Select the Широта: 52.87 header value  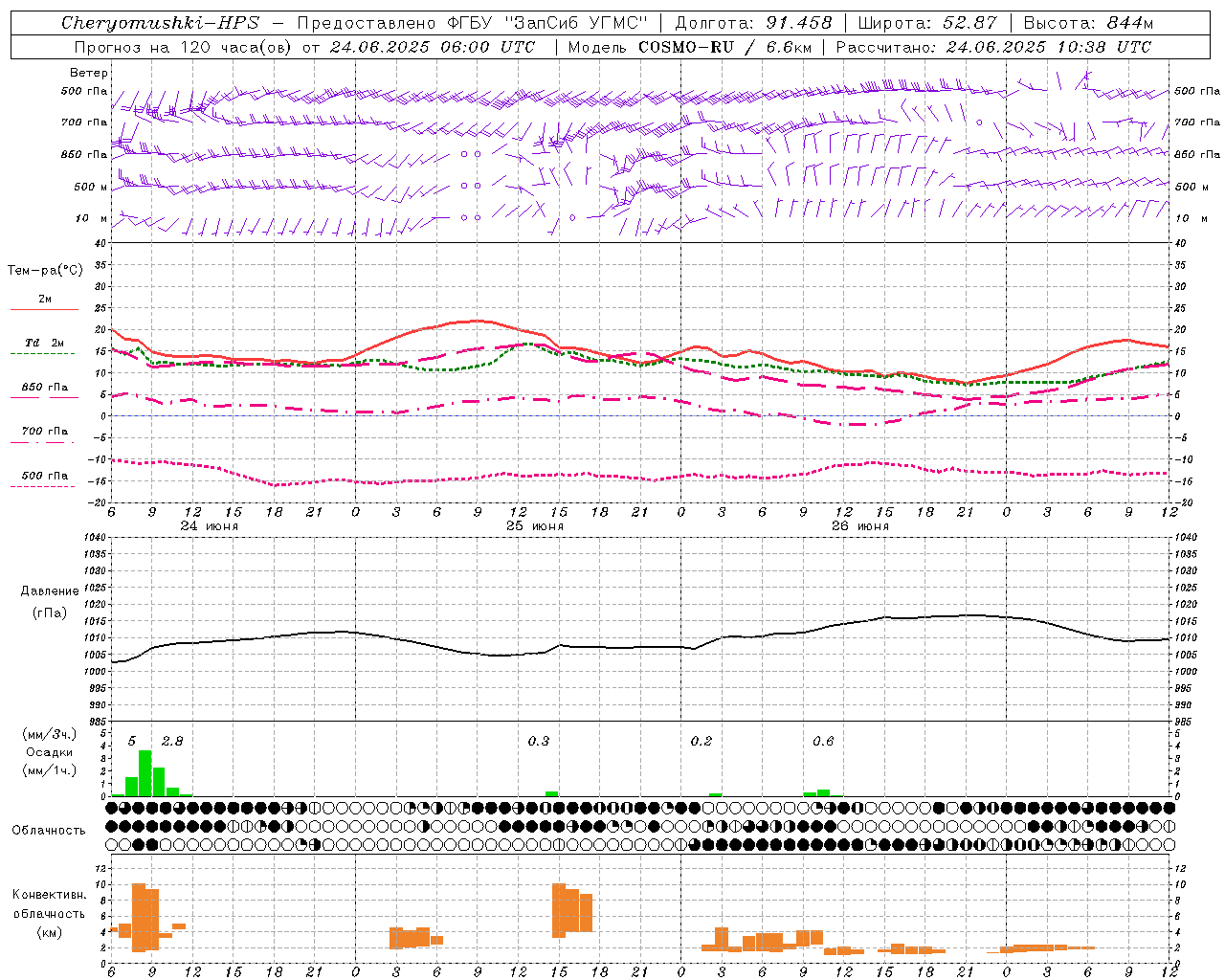pos(926,23)
